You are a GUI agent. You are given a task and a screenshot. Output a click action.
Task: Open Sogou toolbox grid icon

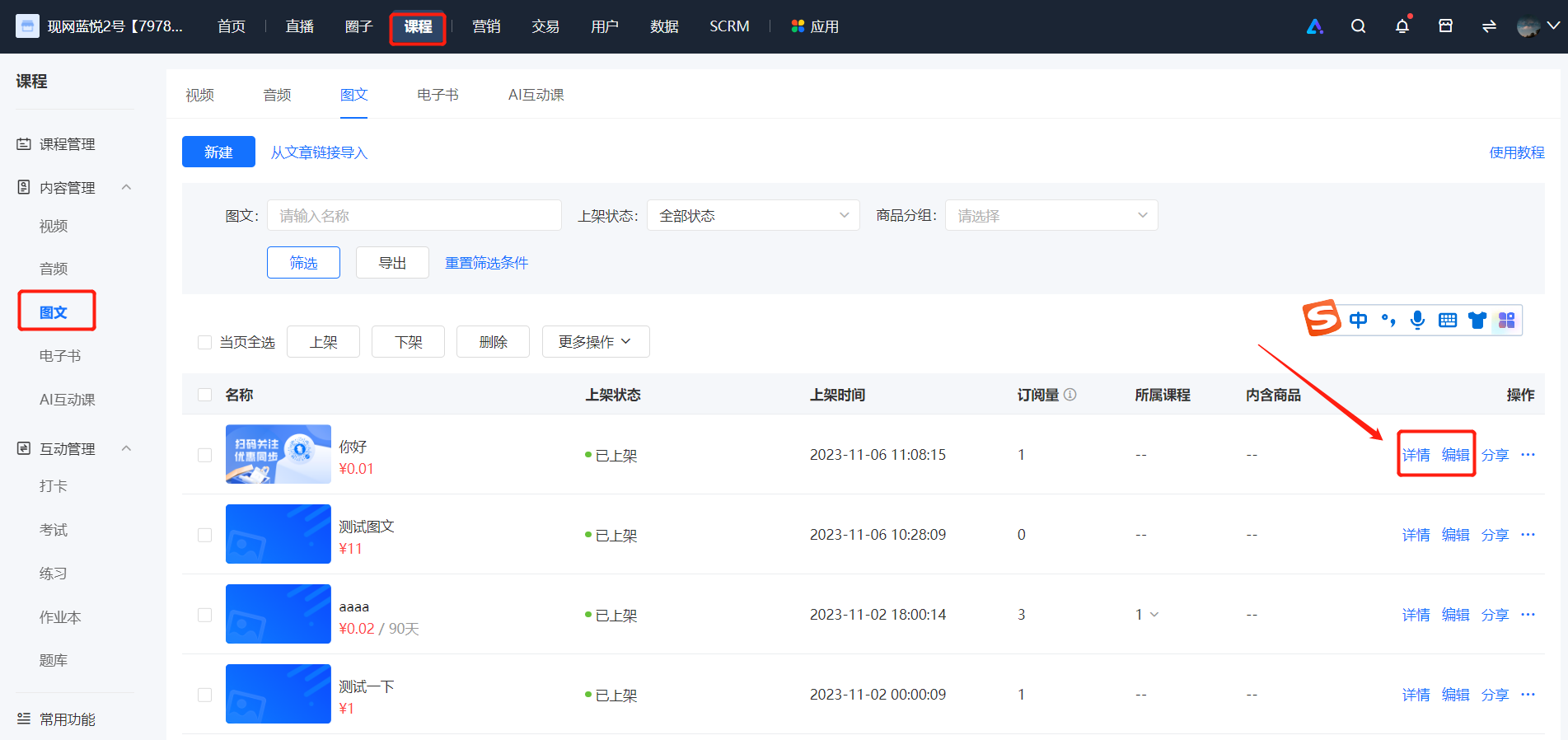pyautogui.click(x=1507, y=320)
